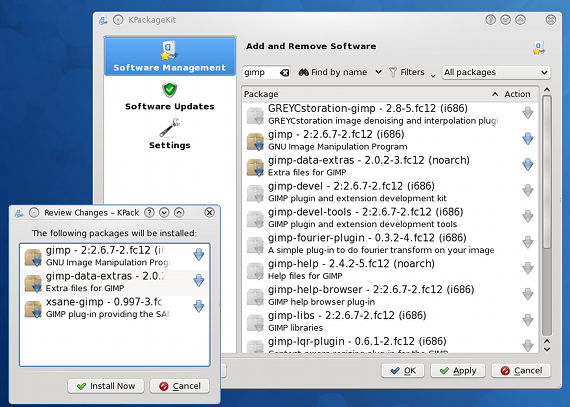Click Cancel in KPackageKit main window
The height and width of the screenshot is (407, 570).
tap(521, 371)
